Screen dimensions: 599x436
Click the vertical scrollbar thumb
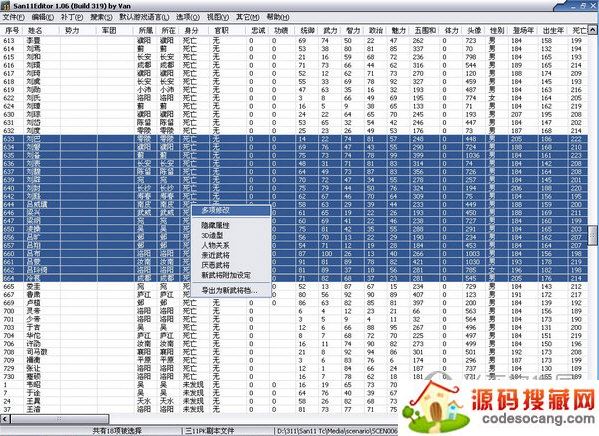[x=592, y=235]
